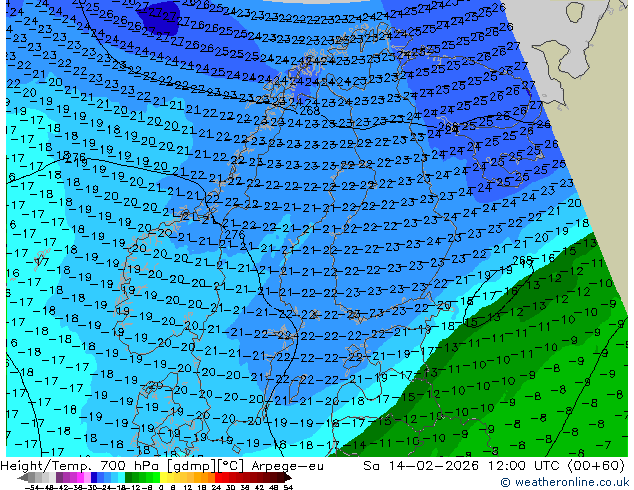Click the (00+60) forecast offset text
634x490 pixels.
tap(596, 466)
